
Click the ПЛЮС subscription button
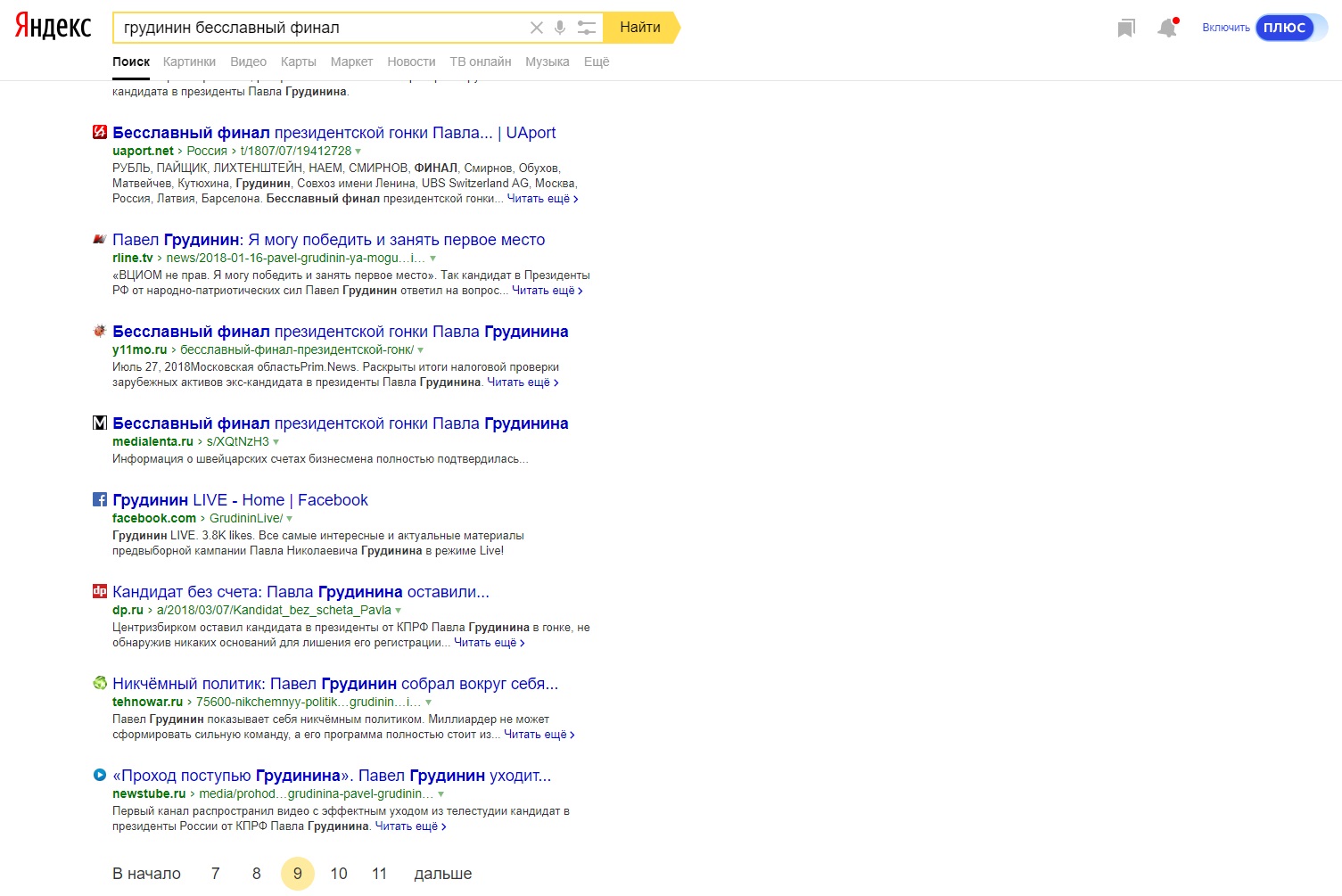point(1285,28)
